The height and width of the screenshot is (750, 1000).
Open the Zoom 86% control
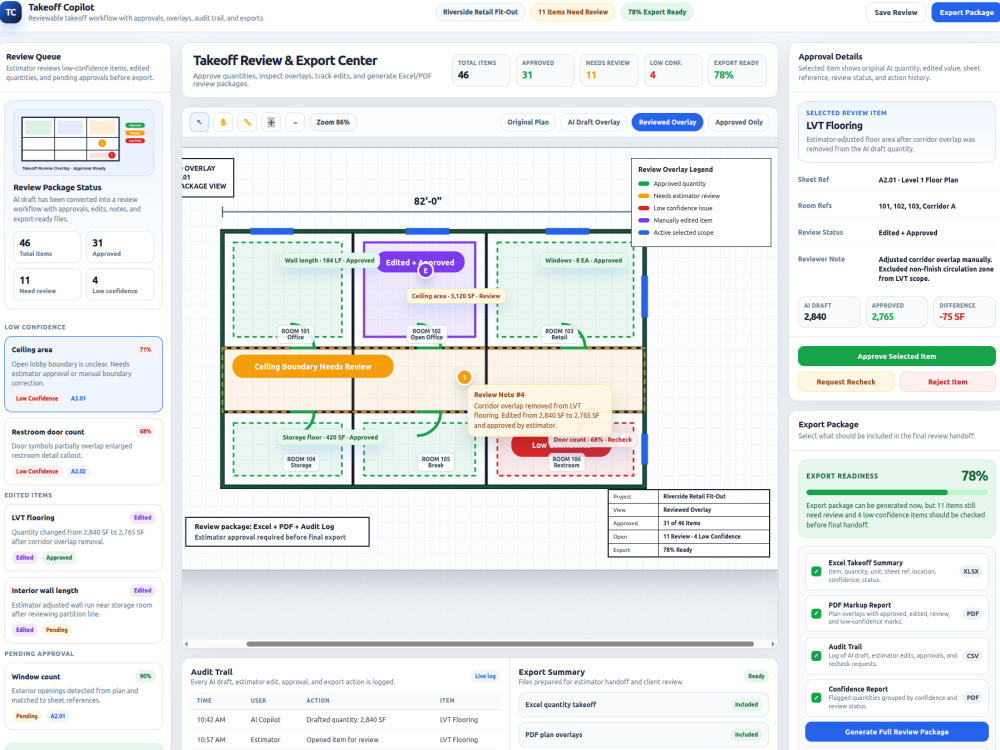click(x=333, y=122)
